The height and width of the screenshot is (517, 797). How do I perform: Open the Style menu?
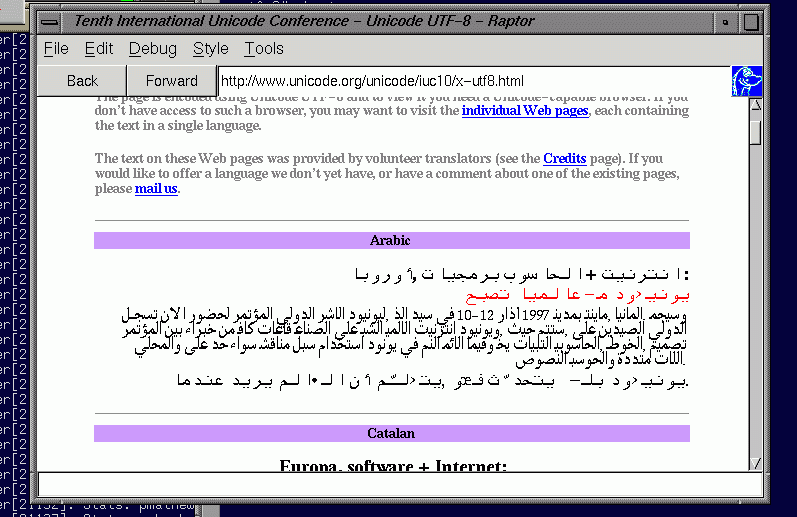point(210,49)
